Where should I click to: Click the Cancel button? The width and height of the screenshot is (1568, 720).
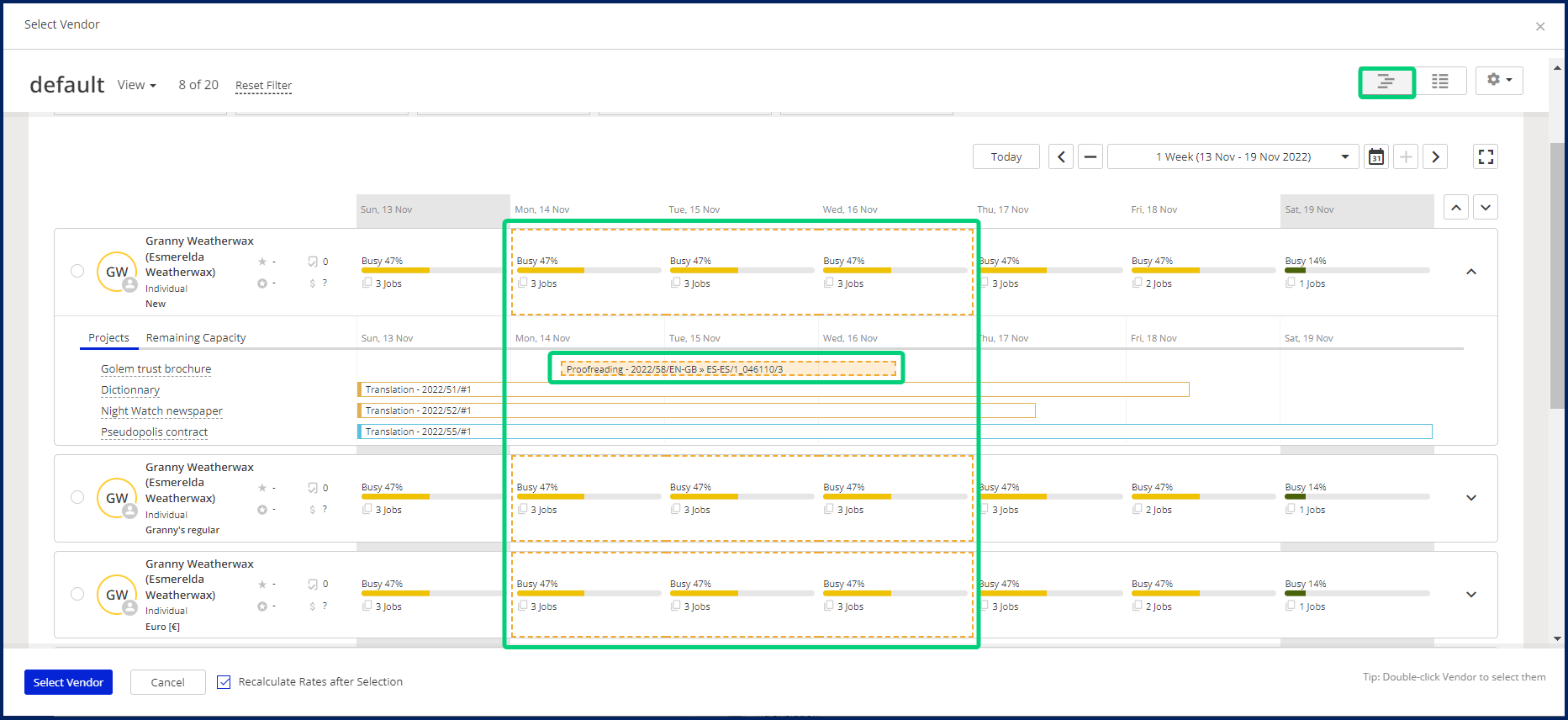tap(168, 682)
